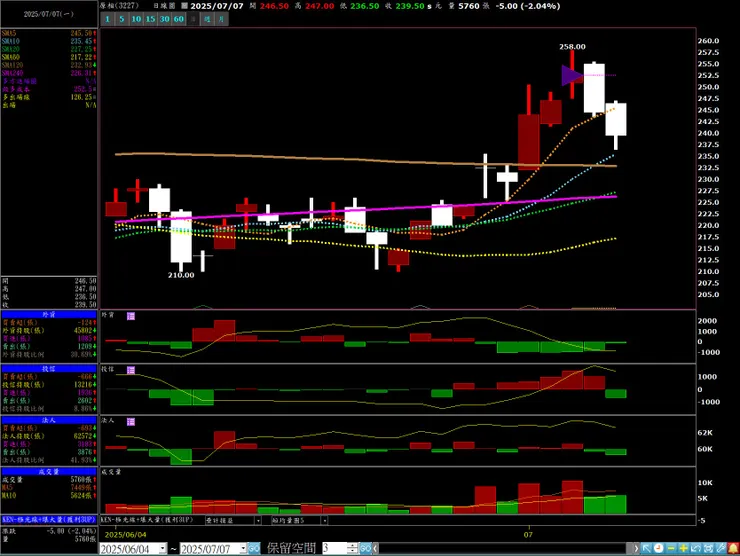
Task: Switch to 30-minute chart interval
Action: (164, 19)
